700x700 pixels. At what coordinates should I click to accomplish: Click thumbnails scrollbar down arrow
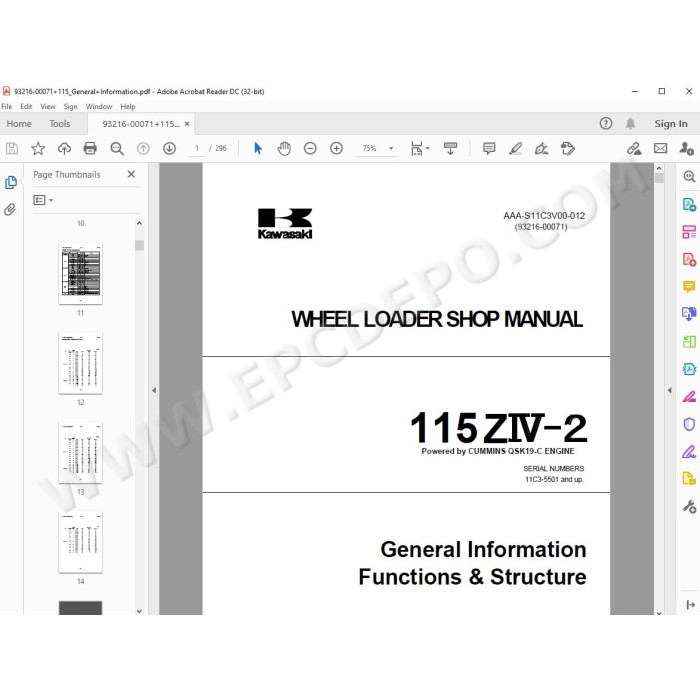(139, 611)
